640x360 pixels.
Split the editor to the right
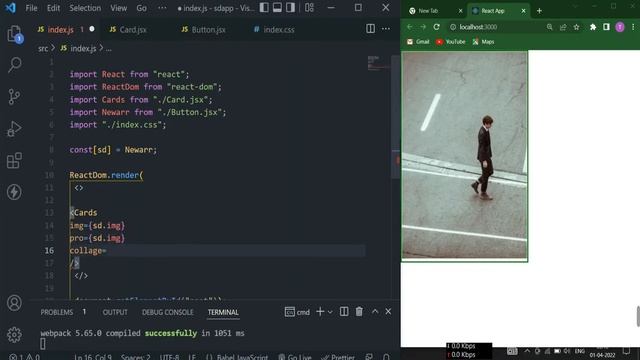point(370,29)
